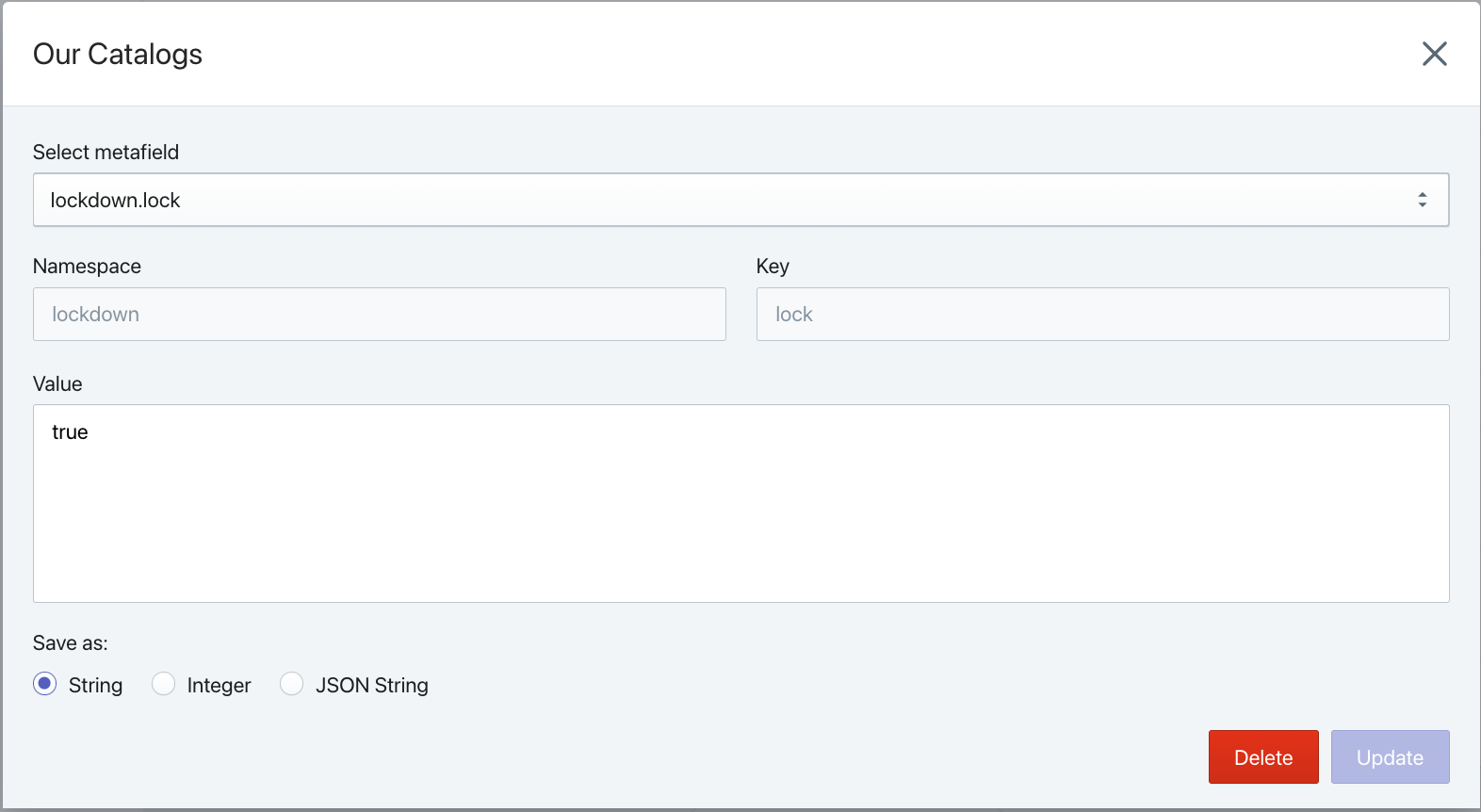Open the Select metafield dropdown
The height and width of the screenshot is (812, 1481).
point(740,200)
